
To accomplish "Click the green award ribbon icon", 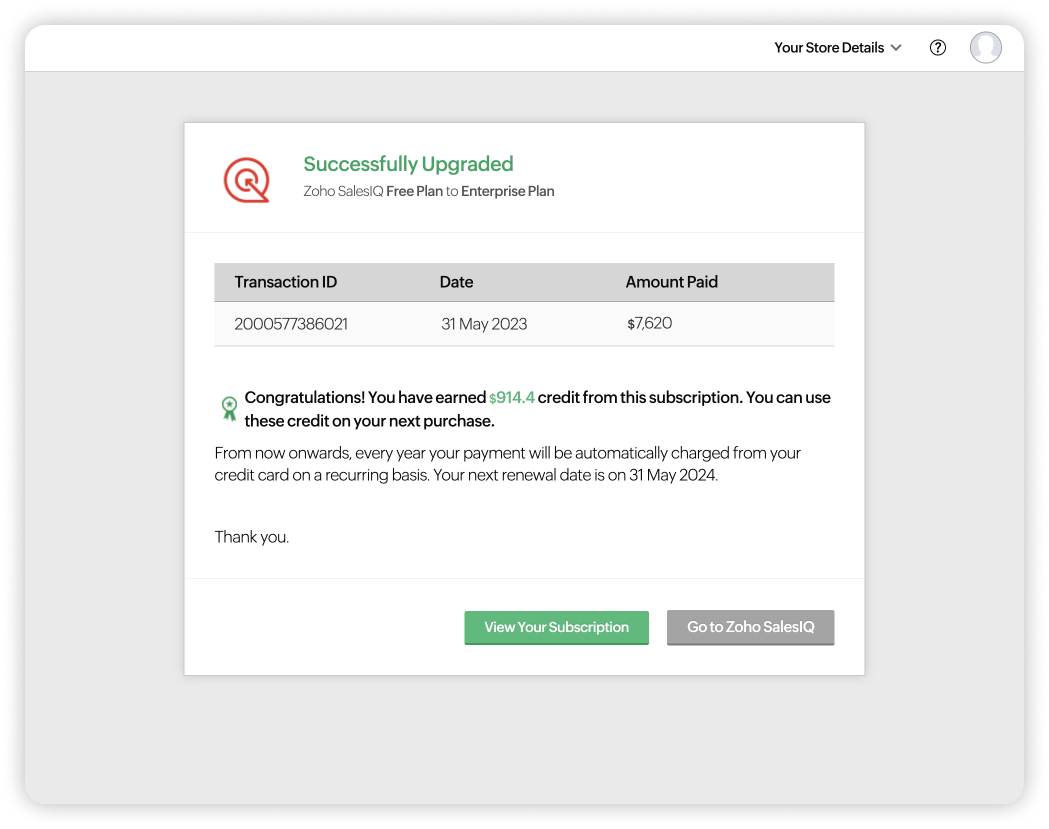I will 229,408.
